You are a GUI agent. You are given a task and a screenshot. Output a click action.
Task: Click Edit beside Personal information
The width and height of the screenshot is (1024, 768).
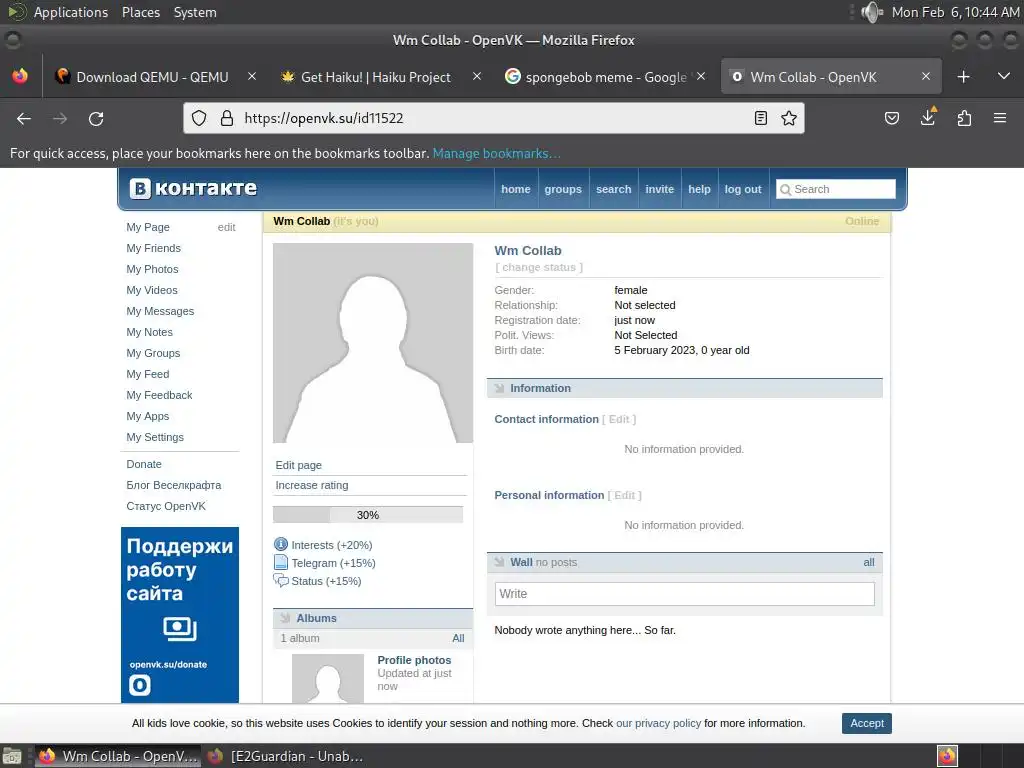(x=624, y=495)
